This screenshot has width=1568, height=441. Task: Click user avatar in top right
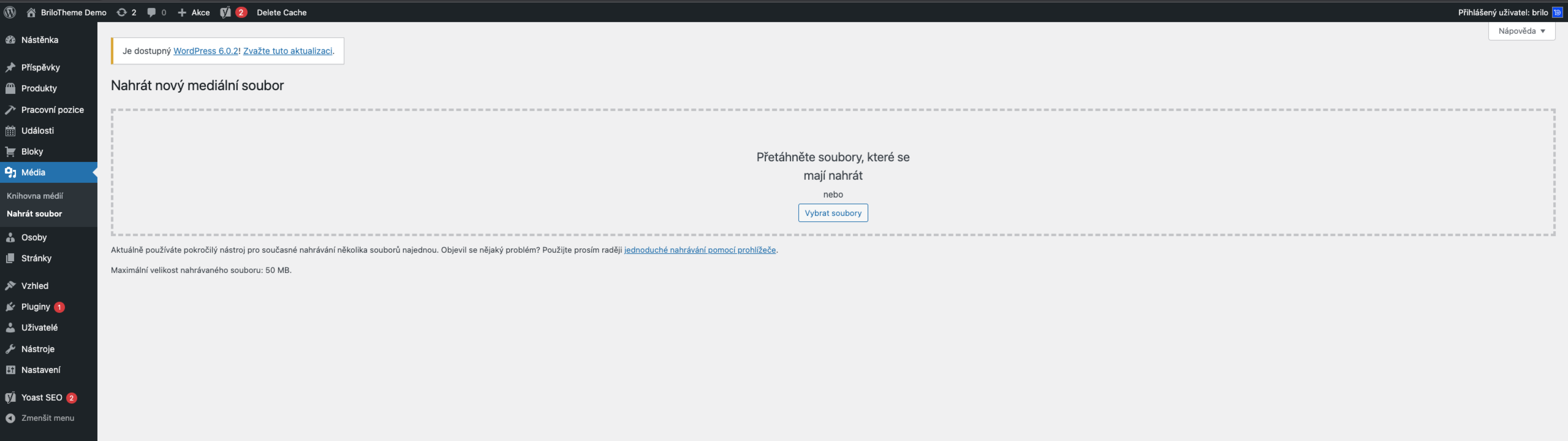1557,12
